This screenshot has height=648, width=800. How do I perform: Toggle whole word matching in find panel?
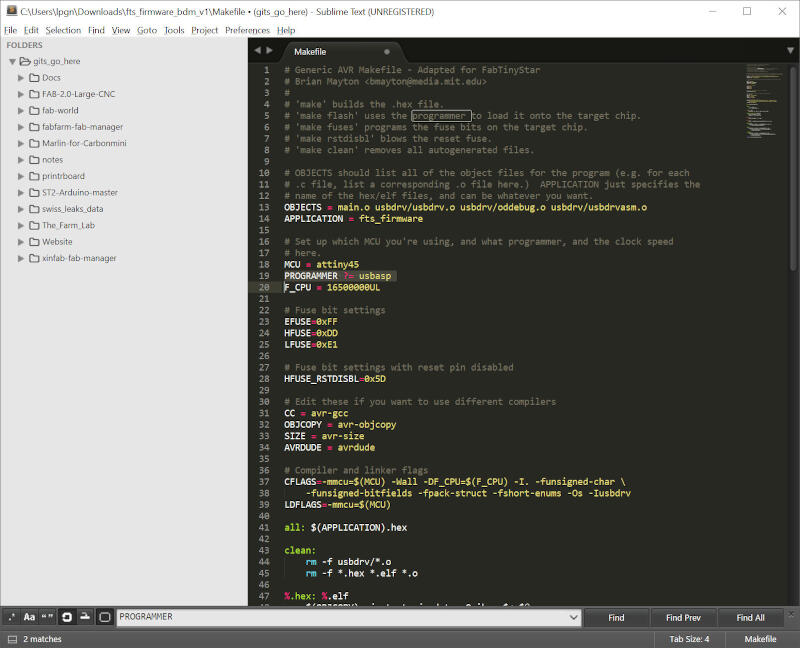(x=47, y=617)
